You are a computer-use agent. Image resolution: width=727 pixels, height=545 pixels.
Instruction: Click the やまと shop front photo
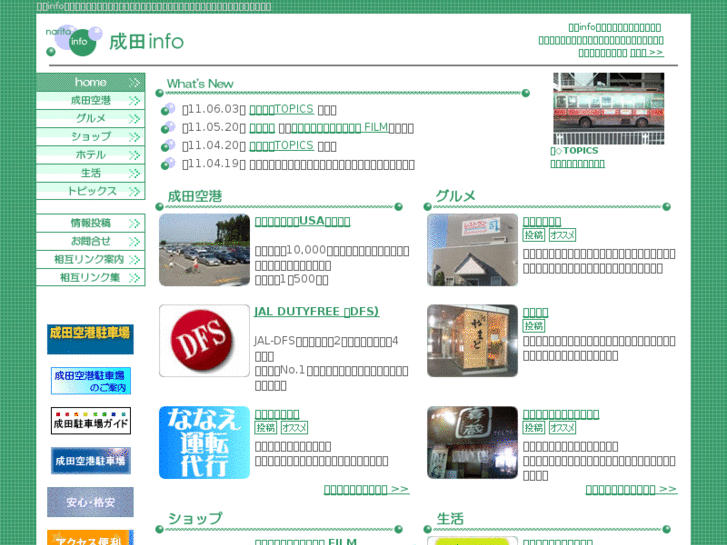point(472,340)
